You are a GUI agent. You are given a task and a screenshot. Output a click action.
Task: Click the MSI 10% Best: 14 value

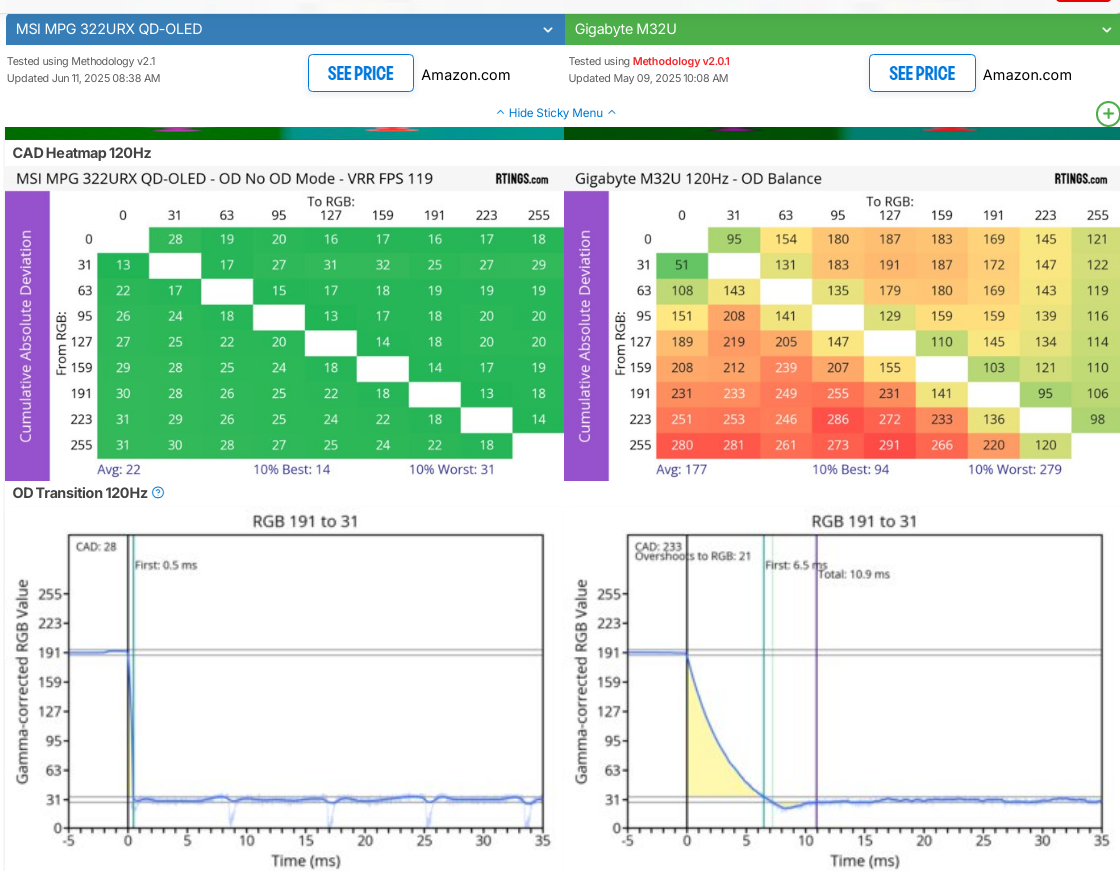click(x=291, y=469)
